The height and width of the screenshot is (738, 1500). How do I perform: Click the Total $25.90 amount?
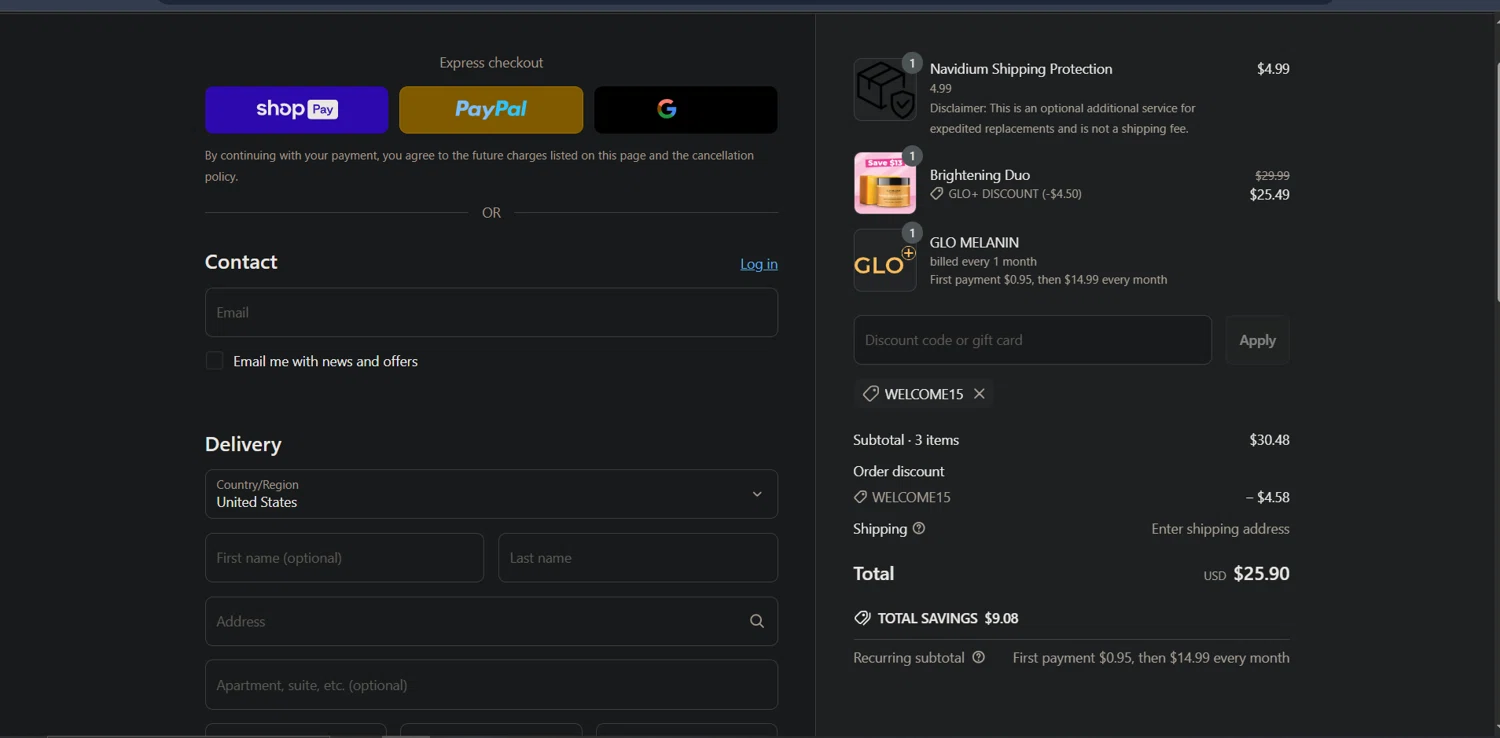(1261, 574)
